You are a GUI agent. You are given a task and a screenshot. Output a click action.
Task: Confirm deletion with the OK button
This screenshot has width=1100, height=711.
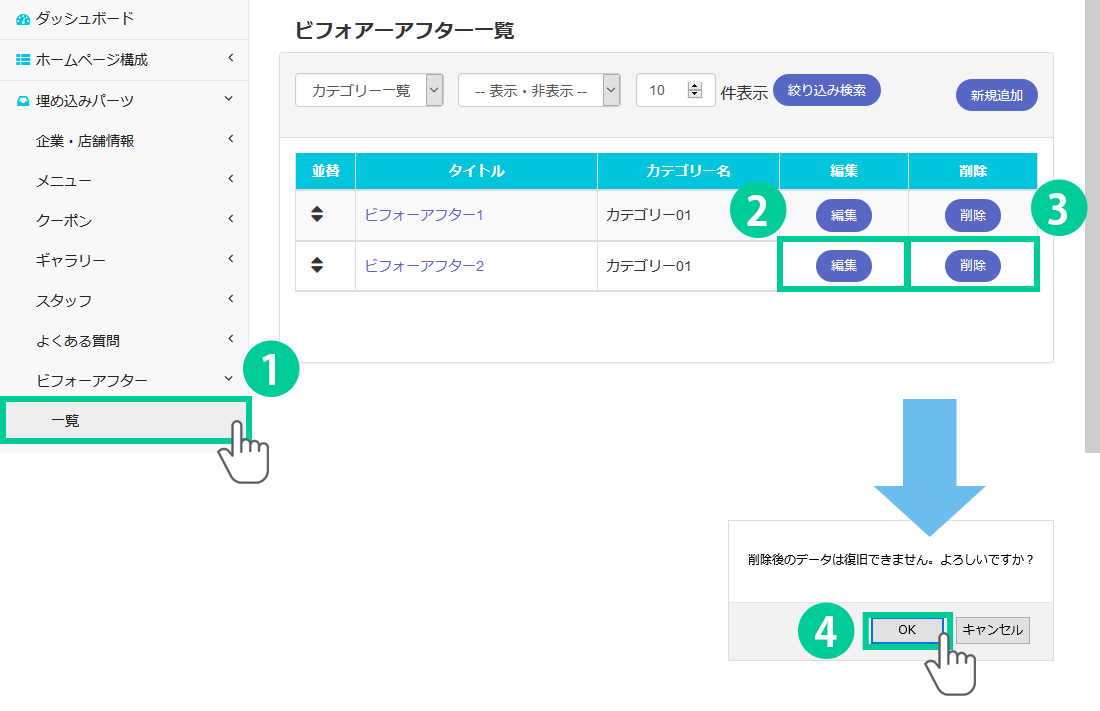pyautogui.click(x=906, y=630)
